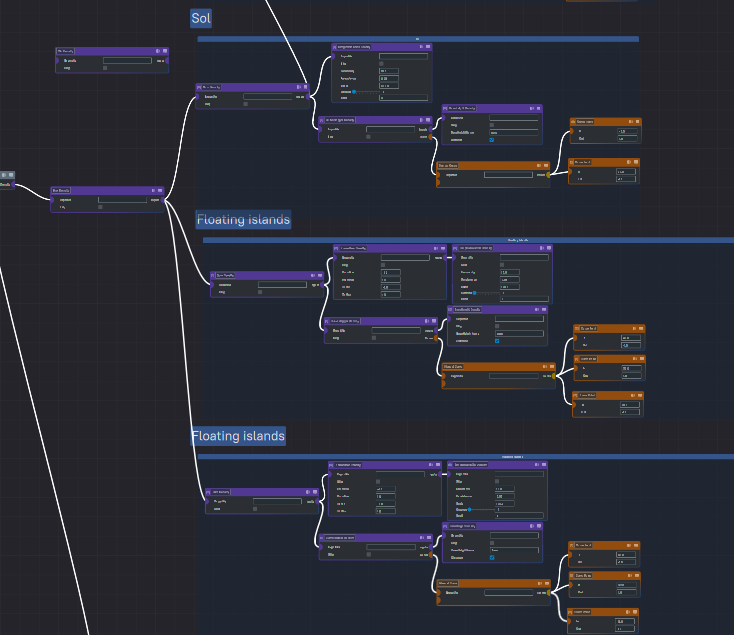Click the node-type icon on Sol's leftmost node header
The image size is (734, 635).
(199, 88)
